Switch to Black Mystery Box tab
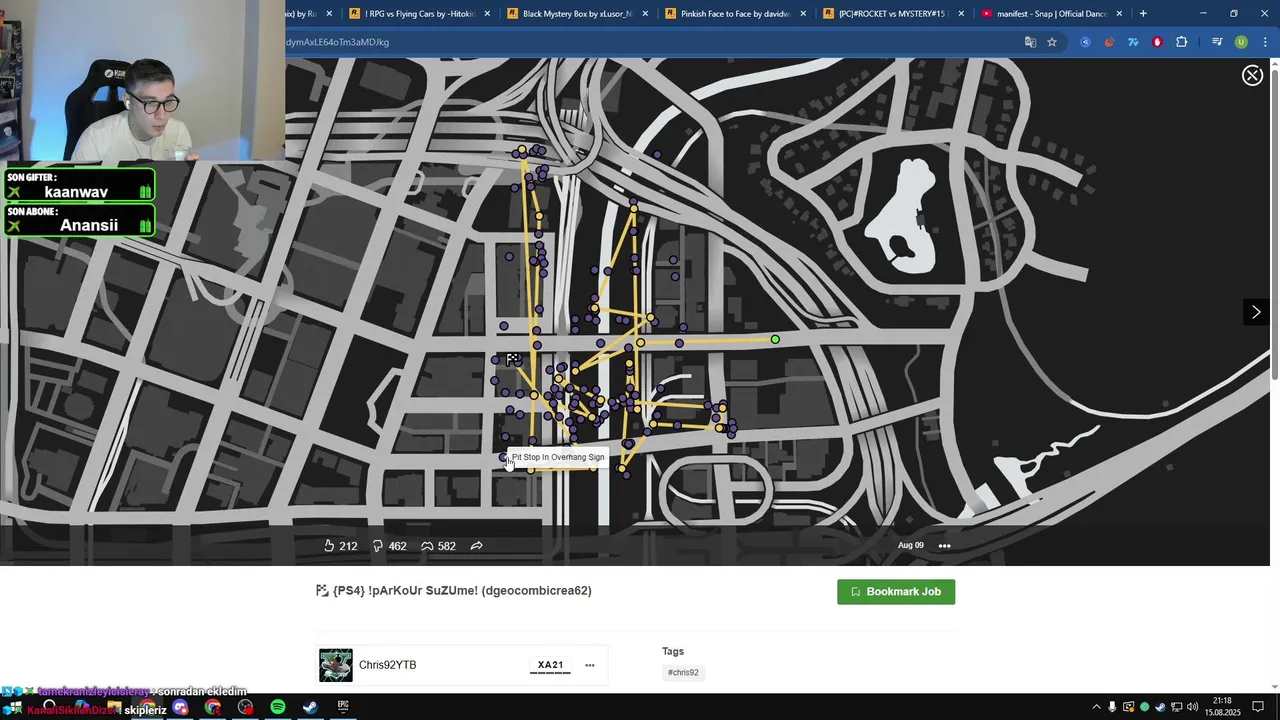 (578, 14)
